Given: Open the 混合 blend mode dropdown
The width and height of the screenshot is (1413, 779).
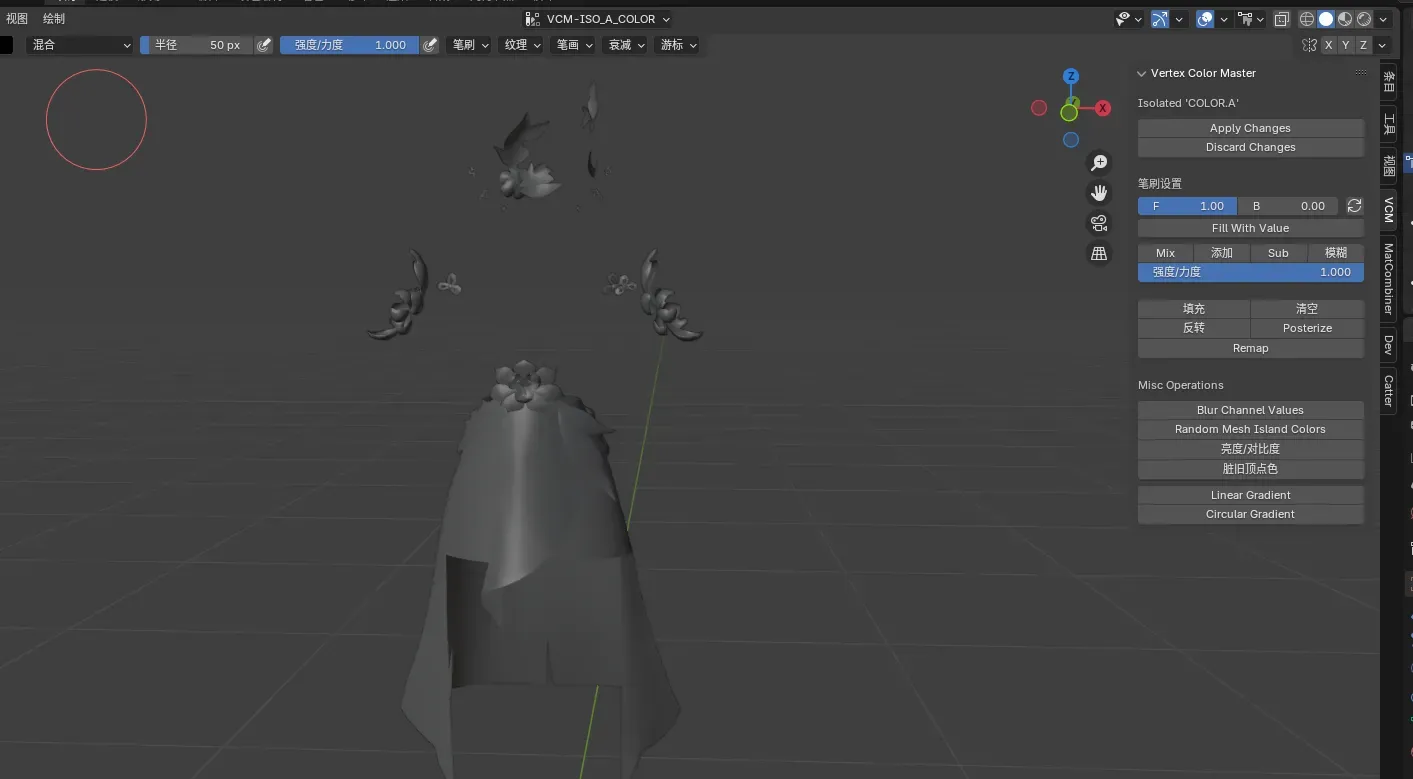Looking at the screenshot, I should (80, 45).
